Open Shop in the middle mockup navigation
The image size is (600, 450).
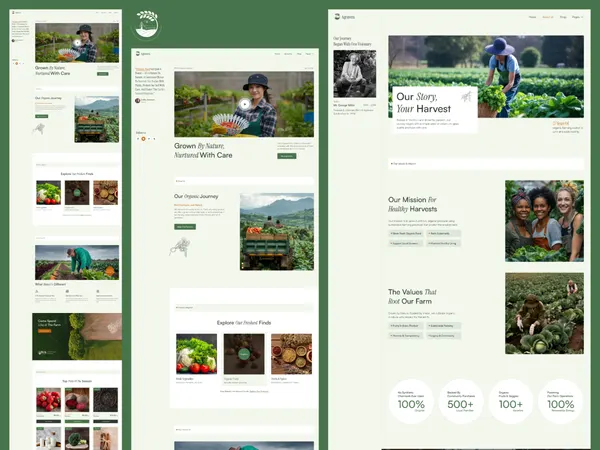point(299,54)
